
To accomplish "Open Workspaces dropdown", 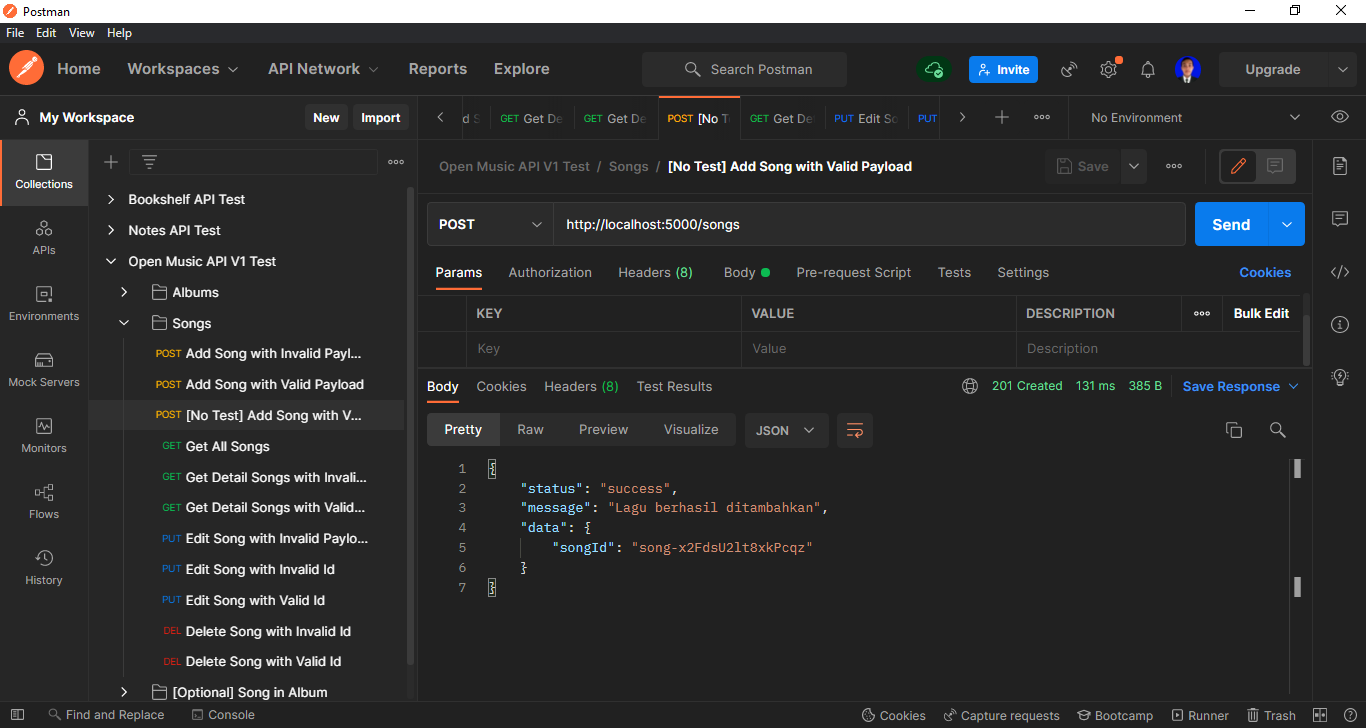I will [x=183, y=69].
